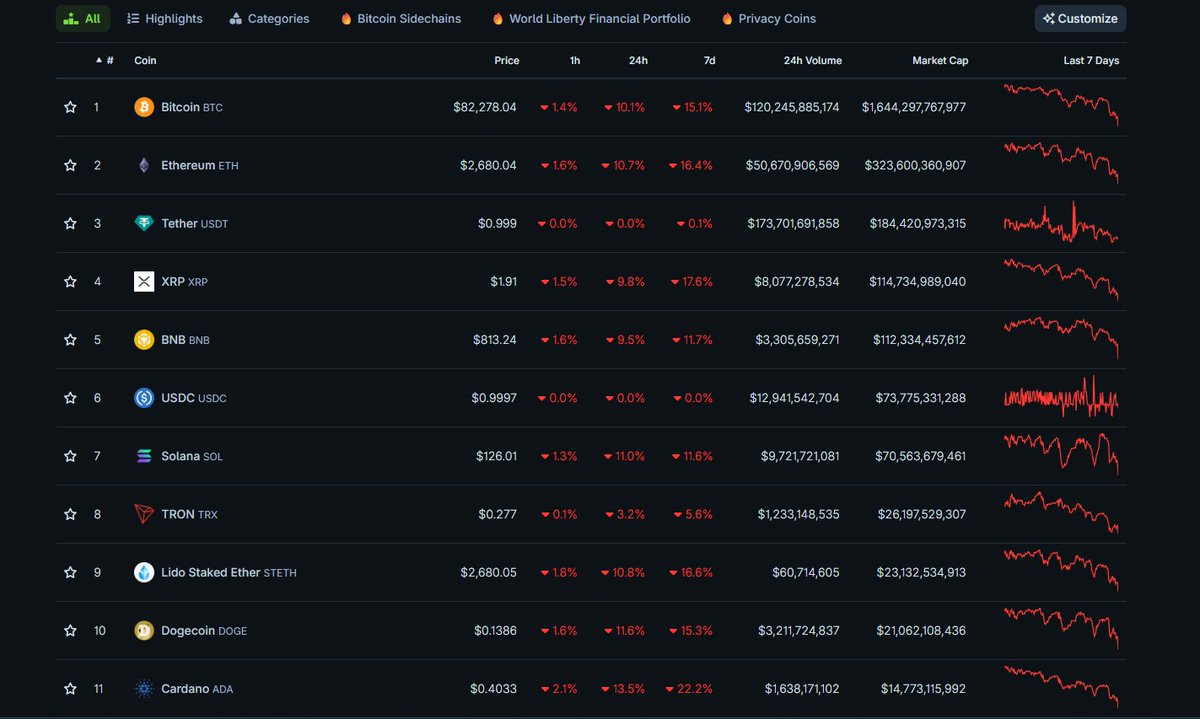Open the XRP coin logo

tap(144, 281)
